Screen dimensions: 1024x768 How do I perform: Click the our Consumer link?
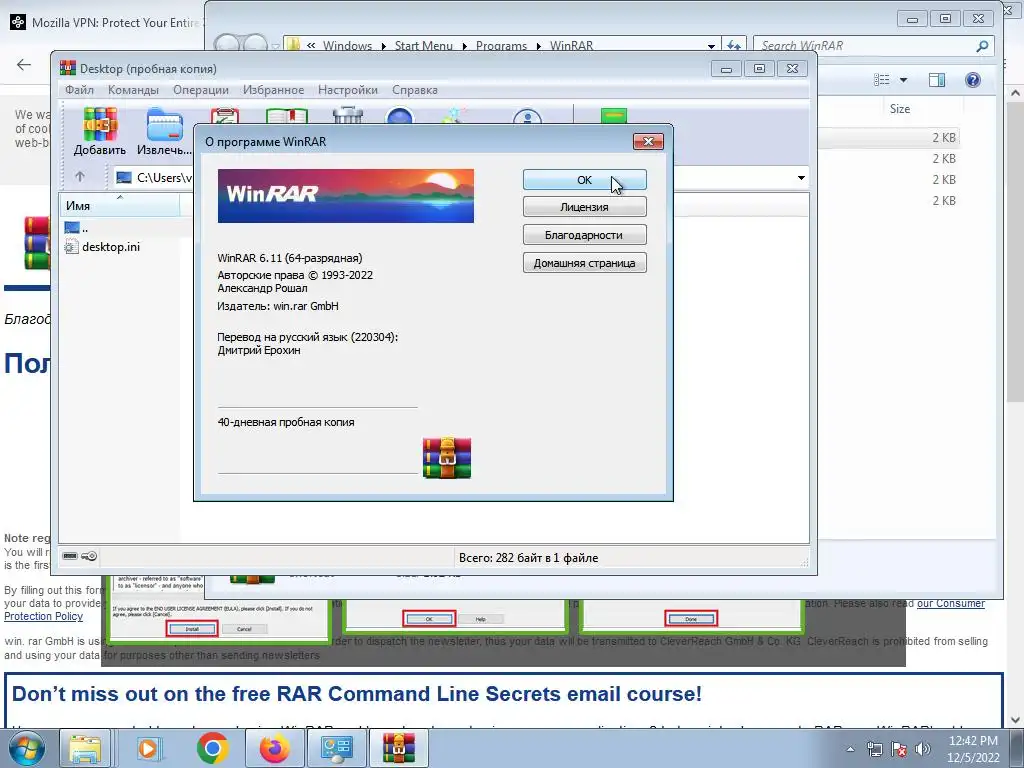950,603
